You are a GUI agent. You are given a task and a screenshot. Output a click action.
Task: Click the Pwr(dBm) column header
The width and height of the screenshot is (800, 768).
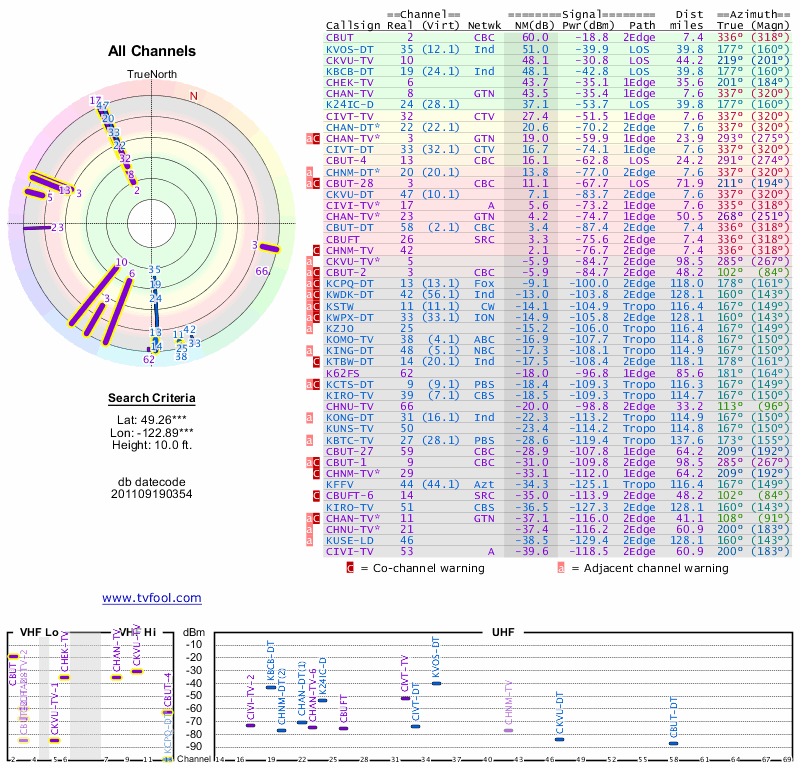click(x=588, y=26)
